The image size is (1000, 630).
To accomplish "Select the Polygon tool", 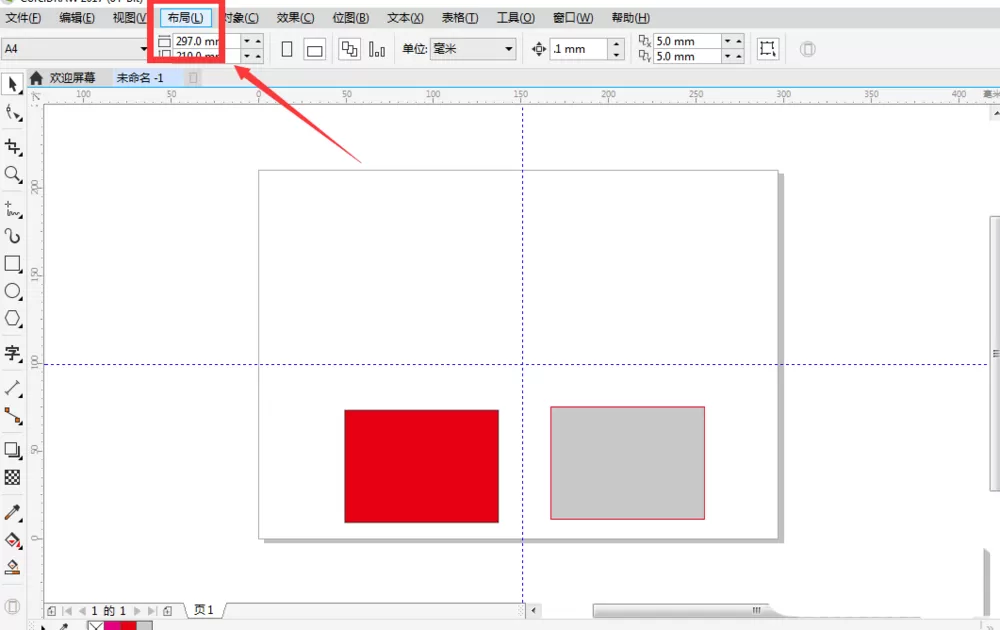I will [x=13, y=319].
